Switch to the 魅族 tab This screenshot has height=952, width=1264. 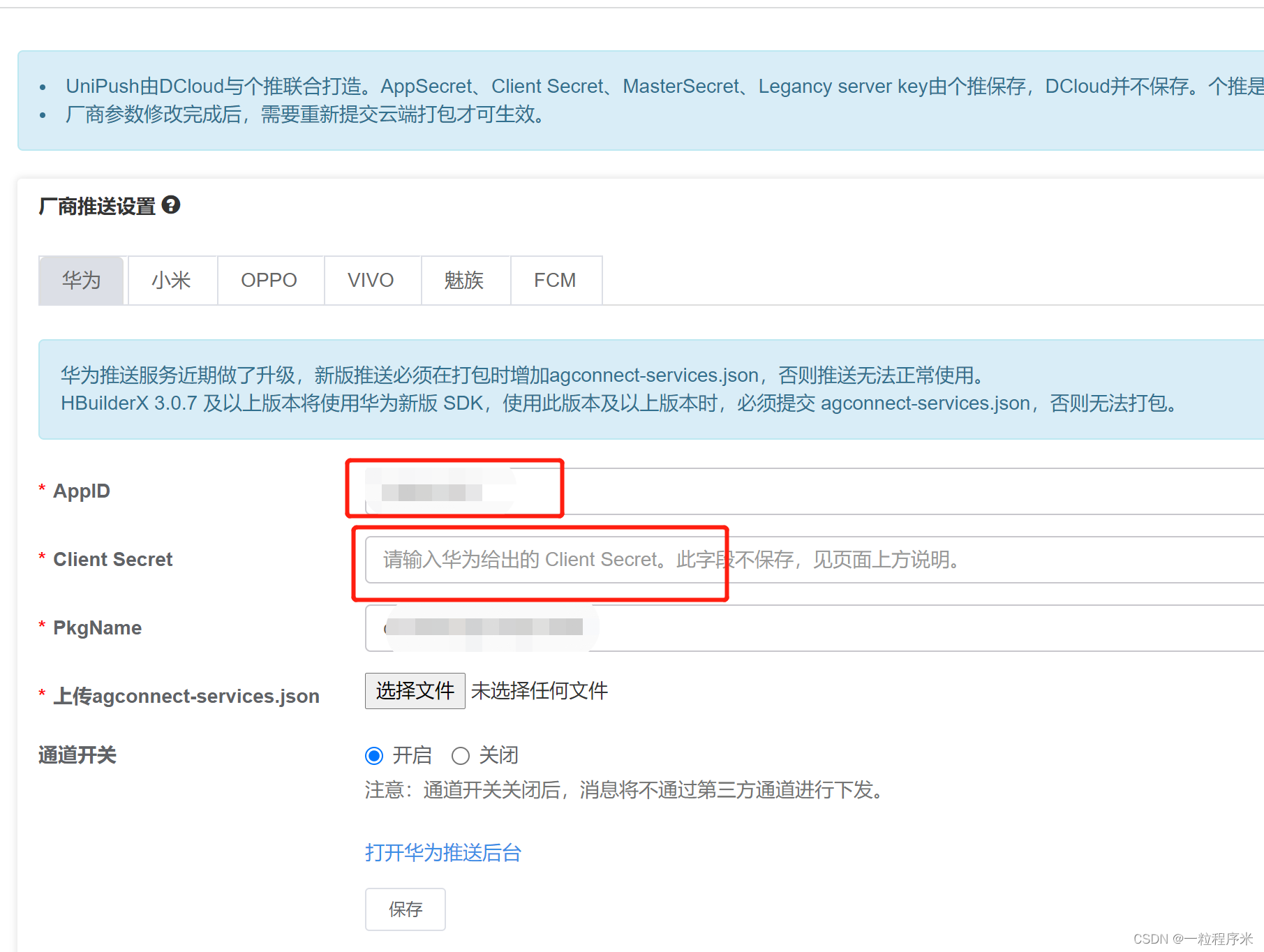click(464, 280)
